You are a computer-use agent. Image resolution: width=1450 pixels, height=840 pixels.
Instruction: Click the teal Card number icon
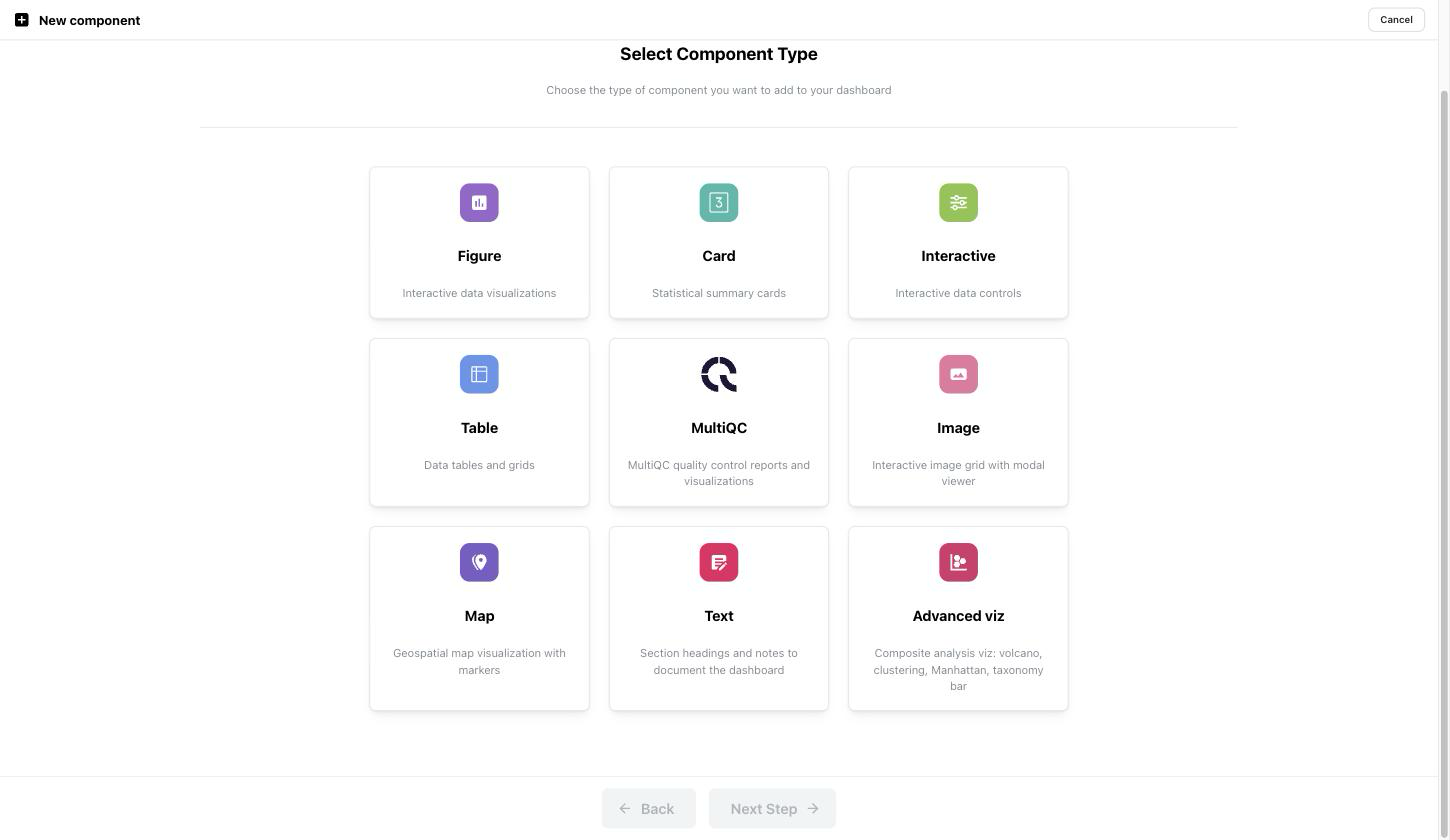tap(719, 203)
